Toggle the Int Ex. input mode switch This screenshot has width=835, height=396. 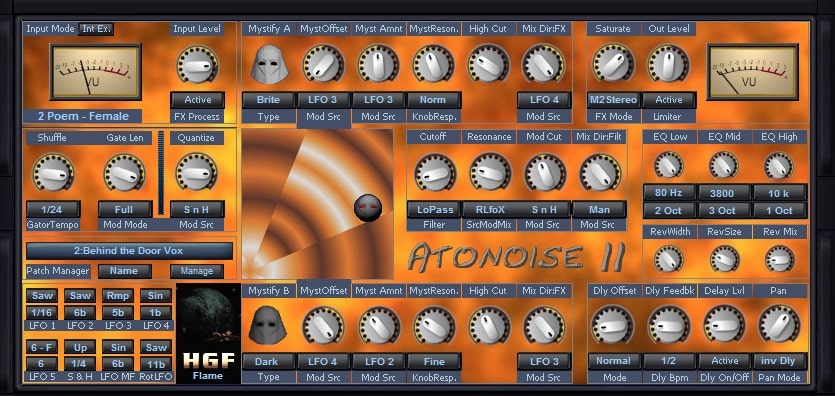pyautogui.click(x=96, y=29)
